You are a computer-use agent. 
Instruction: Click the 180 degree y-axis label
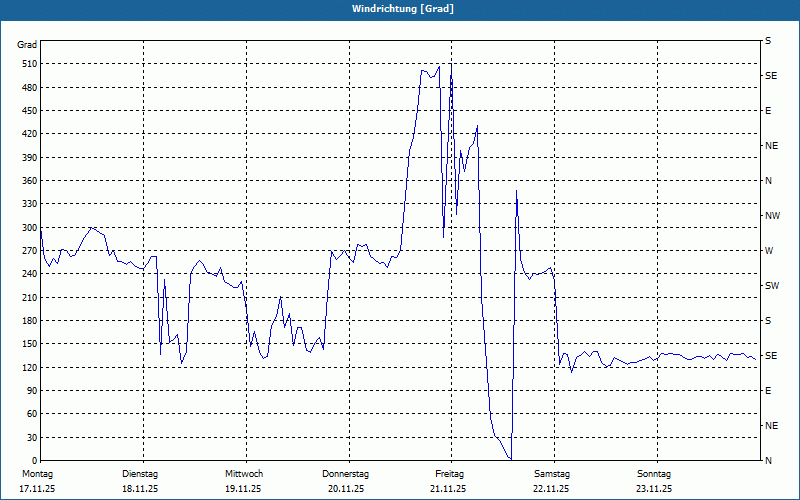(x=27, y=321)
